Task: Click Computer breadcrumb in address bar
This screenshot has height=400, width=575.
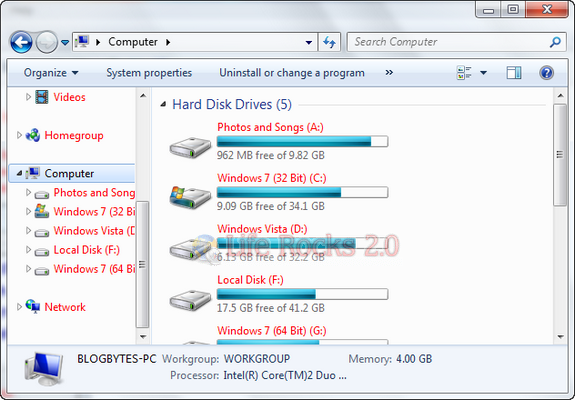Action: (133, 42)
